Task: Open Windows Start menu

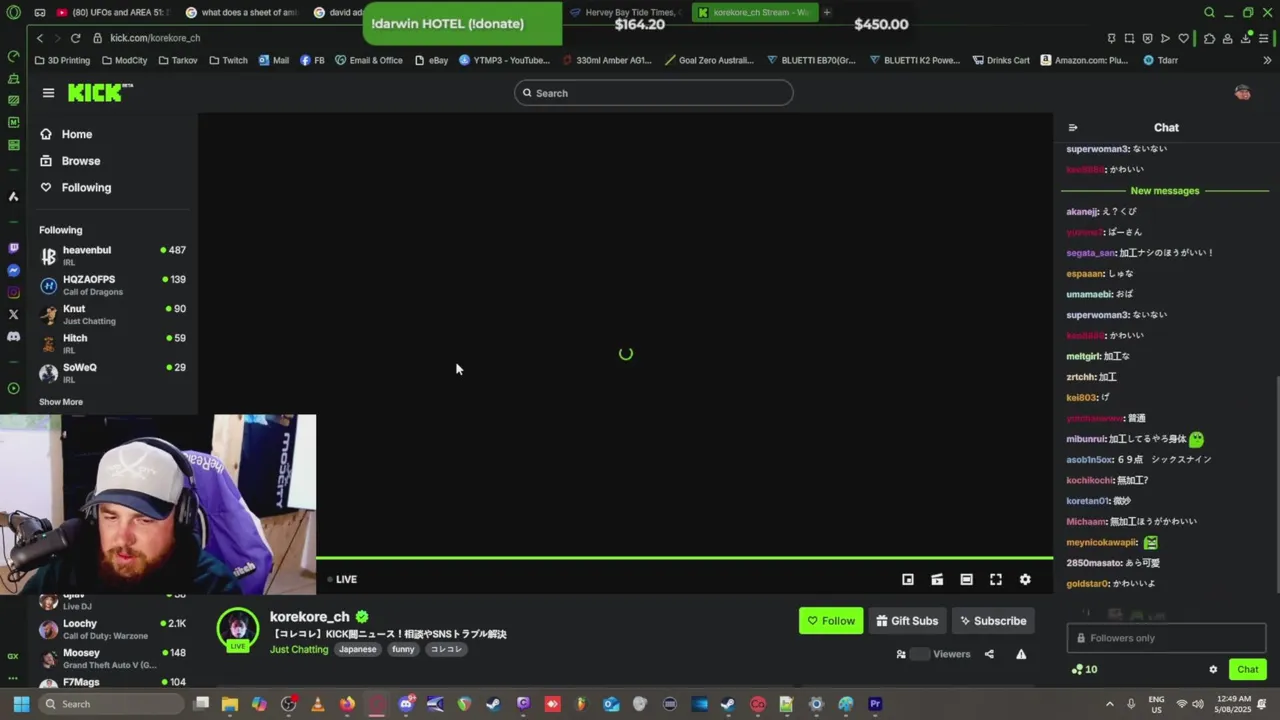Action: 21,704
